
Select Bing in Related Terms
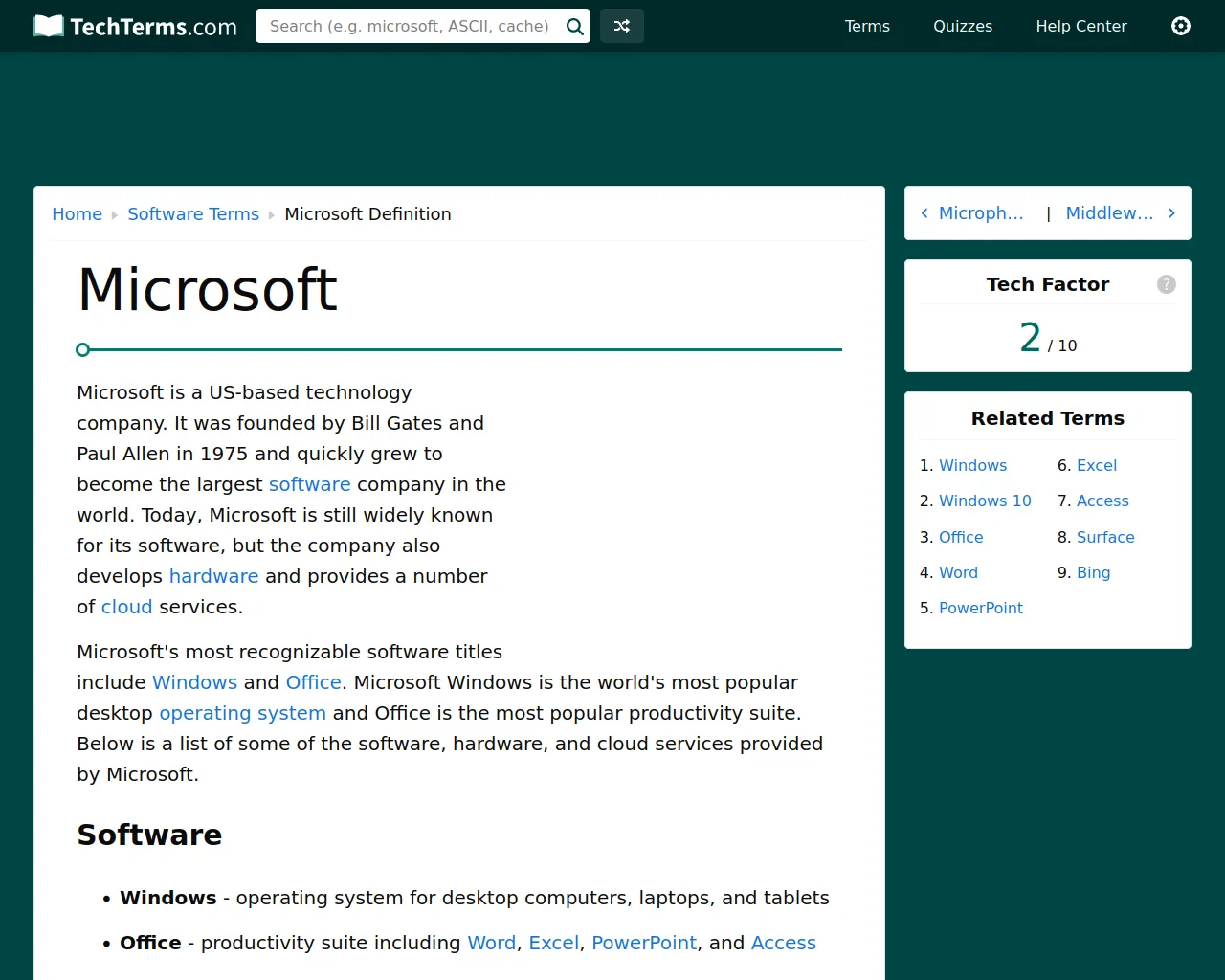[x=1093, y=572]
